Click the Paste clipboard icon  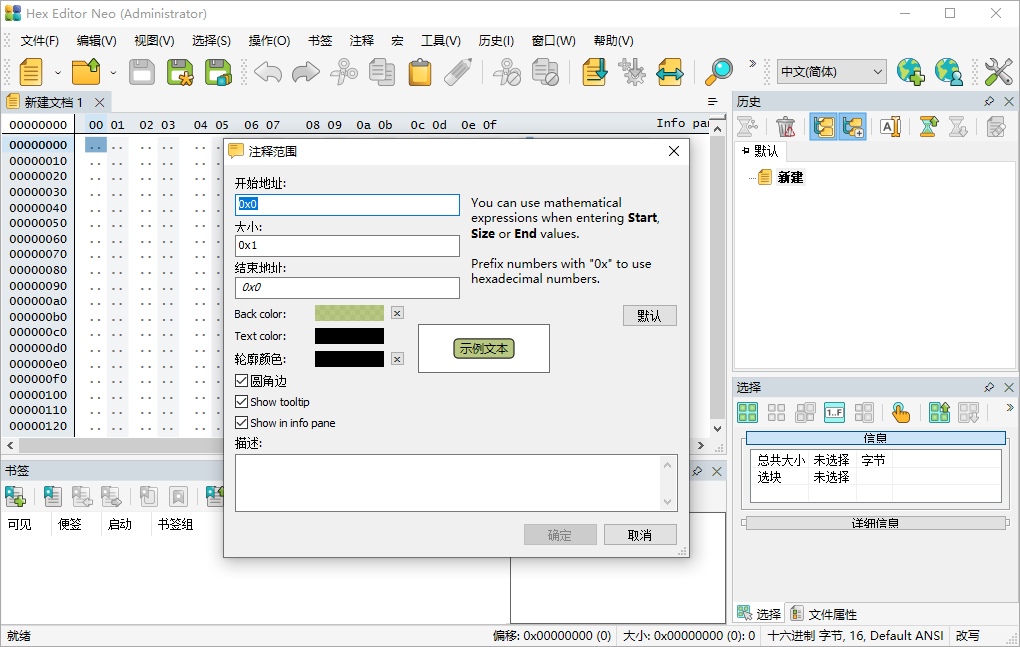(x=419, y=72)
